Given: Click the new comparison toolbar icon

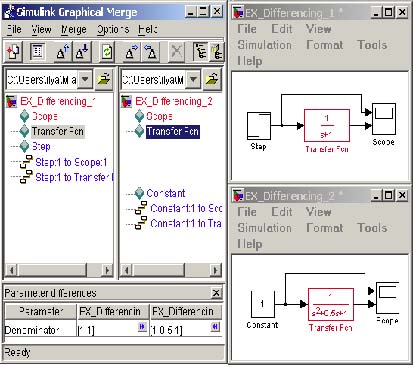Looking at the screenshot, I should click(x=13, y=52).
